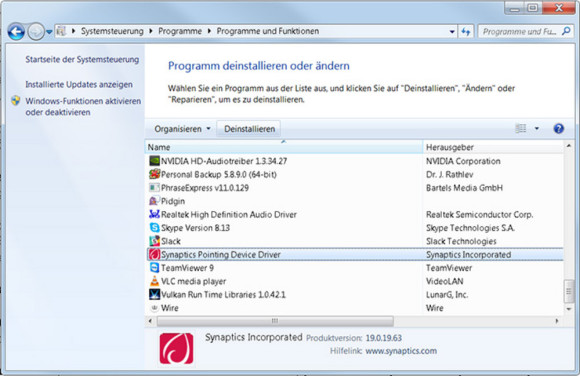Click the TeamViewer 9 icon
Screen dimensions: 580x376
pyautogui.click(x=154, y=268)
